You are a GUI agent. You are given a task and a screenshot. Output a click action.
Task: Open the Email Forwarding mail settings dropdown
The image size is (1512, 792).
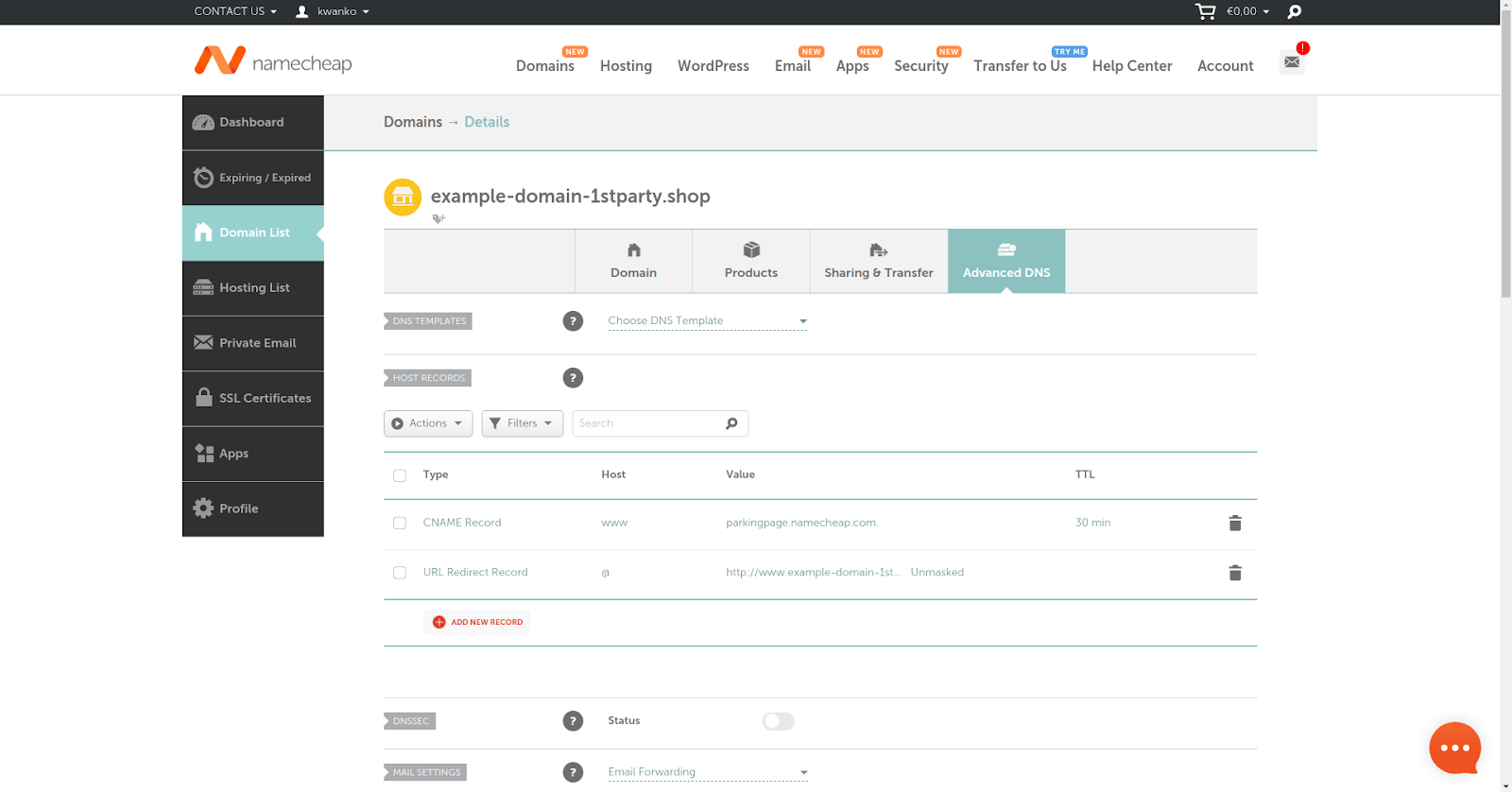[708, 772]
